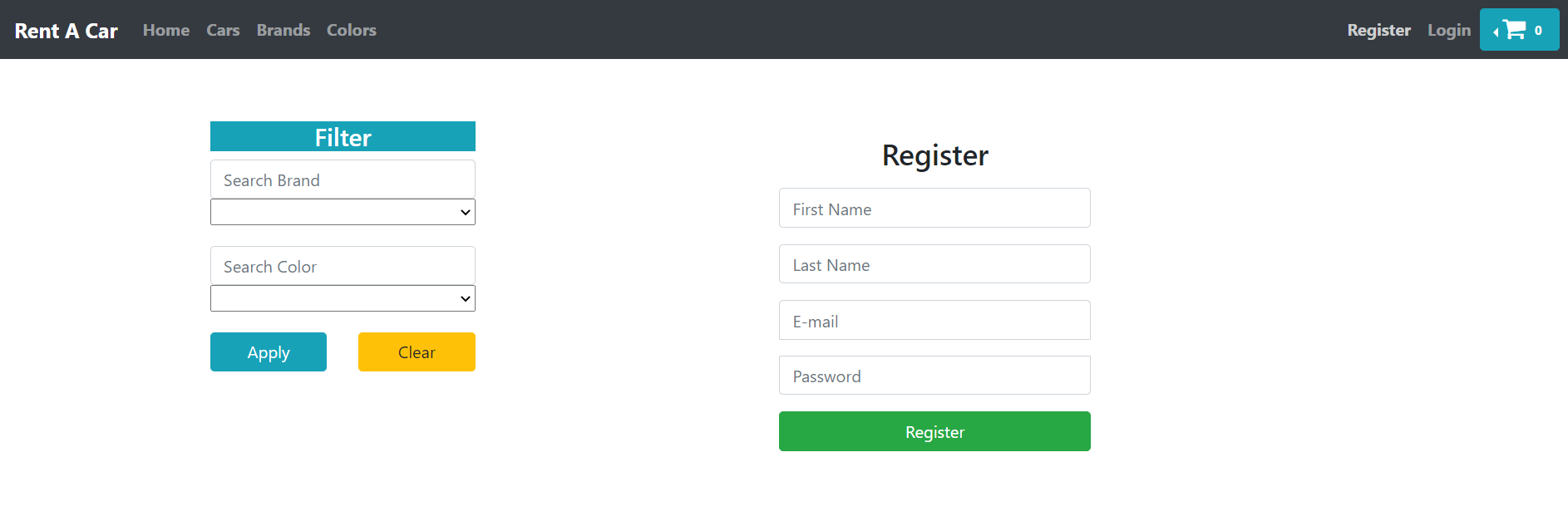Image resolution: width=1568 pixels, height=526 pixels.
Task: Select the Password field
Action: pyautogui.click(x=934, y=376)
